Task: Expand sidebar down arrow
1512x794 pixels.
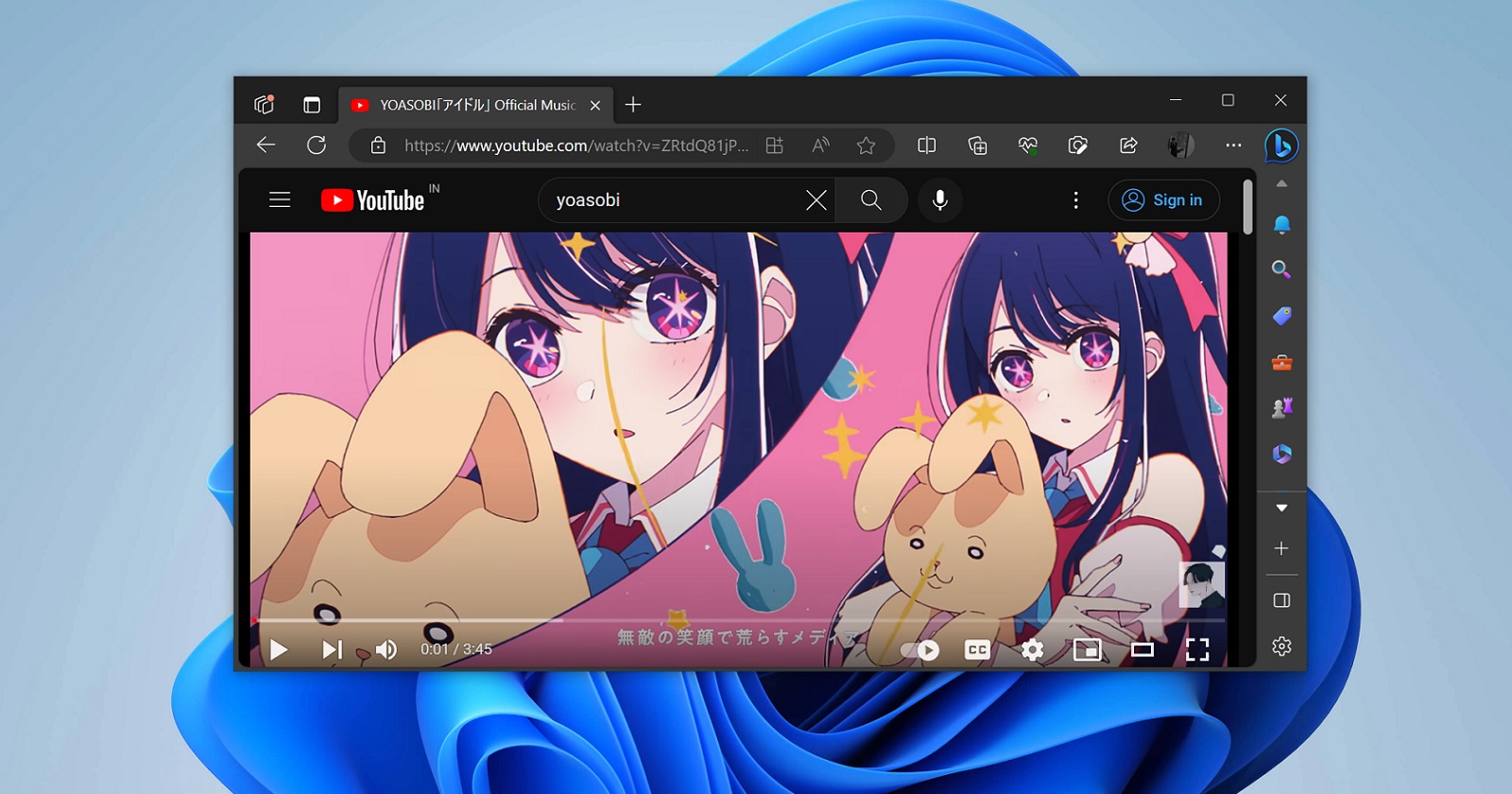Action: coord(1281,509)
